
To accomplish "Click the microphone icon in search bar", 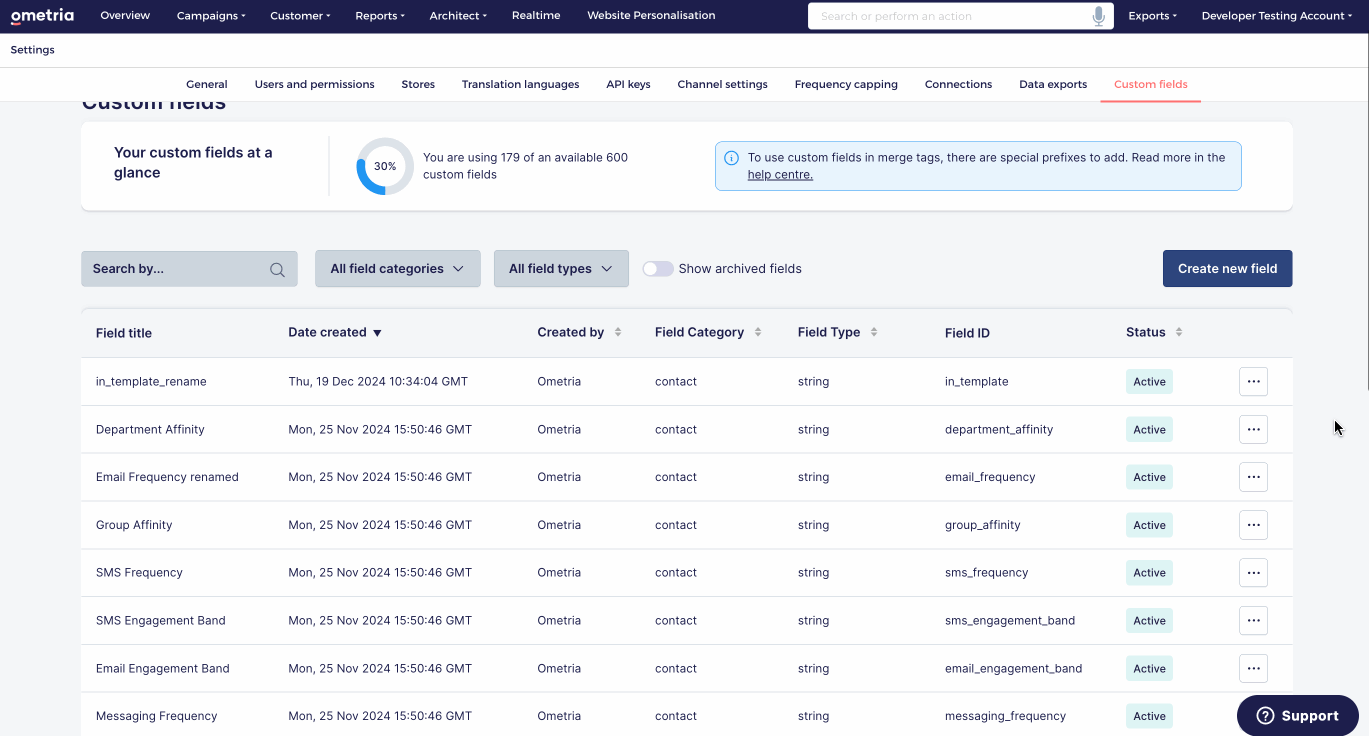I will click(1099, 16).
